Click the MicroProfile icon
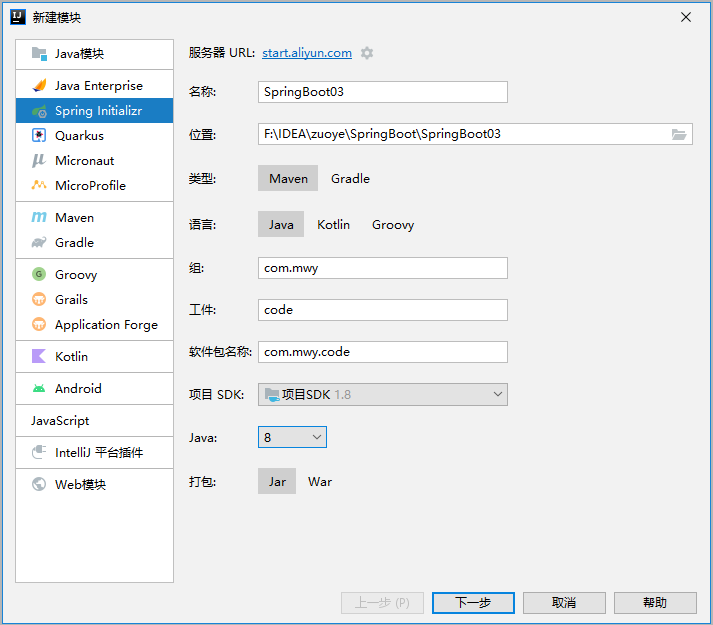This screenshot has width=713, height=625. click(39, 185)
